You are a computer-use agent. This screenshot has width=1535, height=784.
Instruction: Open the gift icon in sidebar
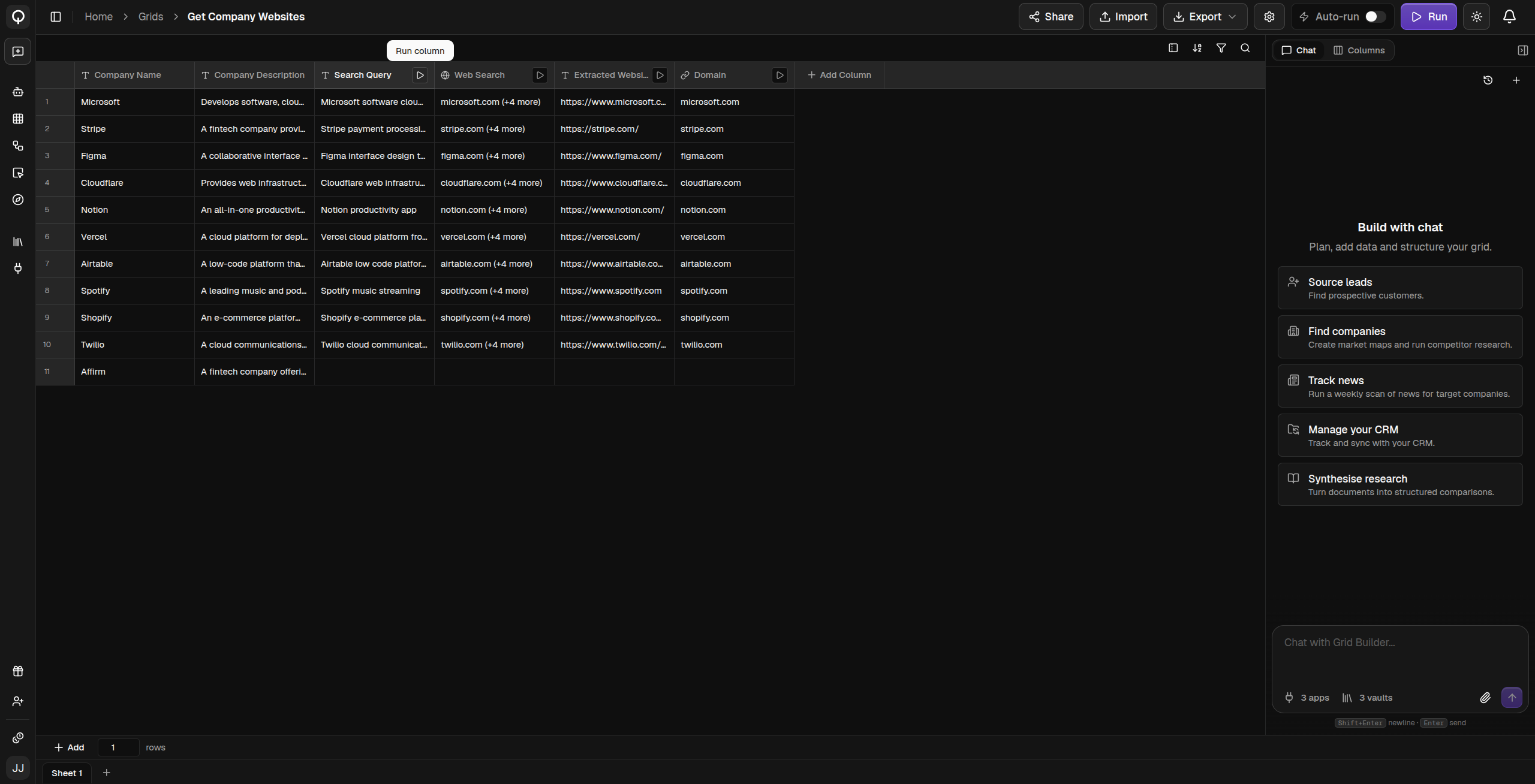click(18, 671)
